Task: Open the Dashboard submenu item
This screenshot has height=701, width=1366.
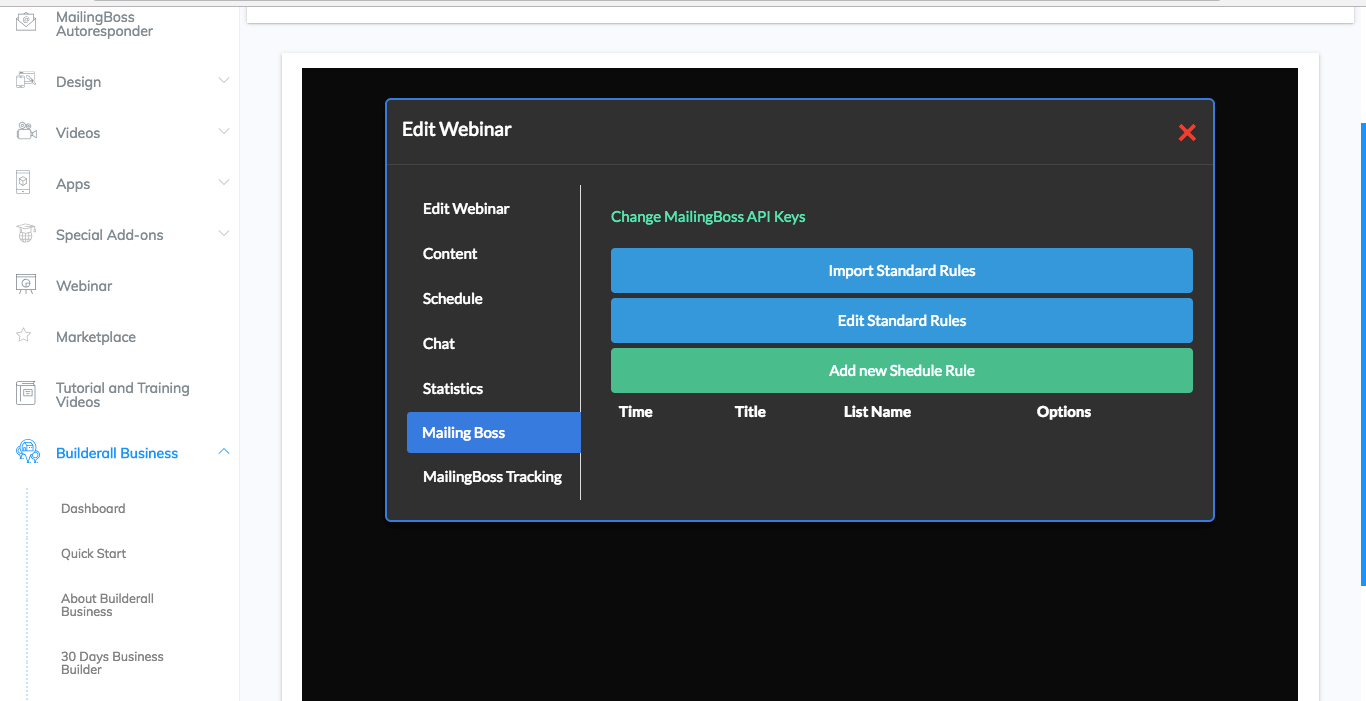Action: pyautogui.click(x=93, y=508)
